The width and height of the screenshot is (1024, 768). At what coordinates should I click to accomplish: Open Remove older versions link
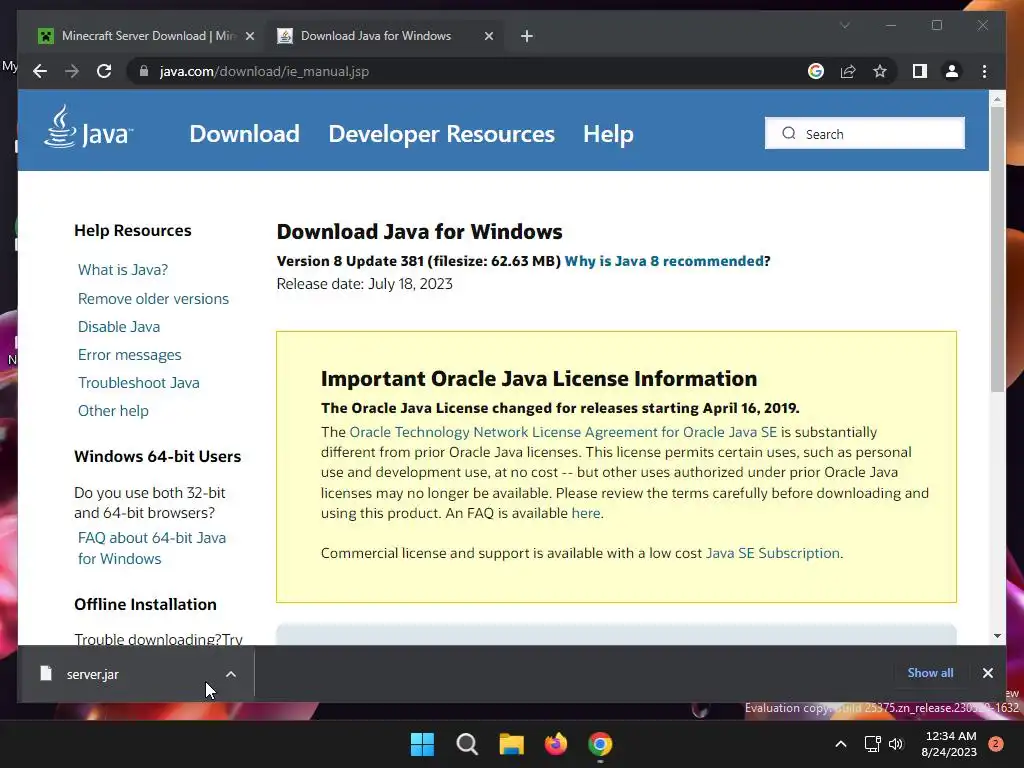pyautogui.click(x=153, y=298)
